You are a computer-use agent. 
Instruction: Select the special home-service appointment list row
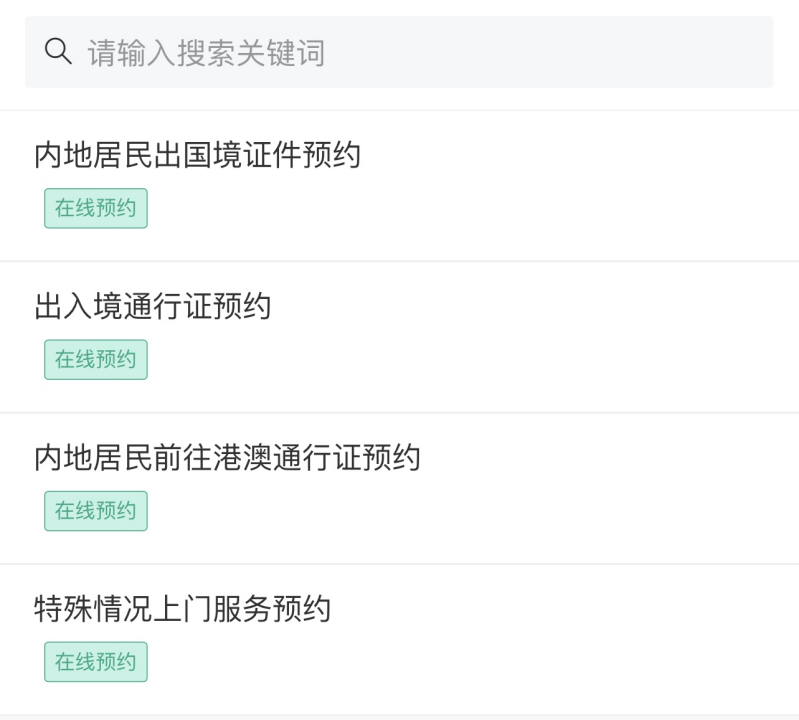coord(400,639)
